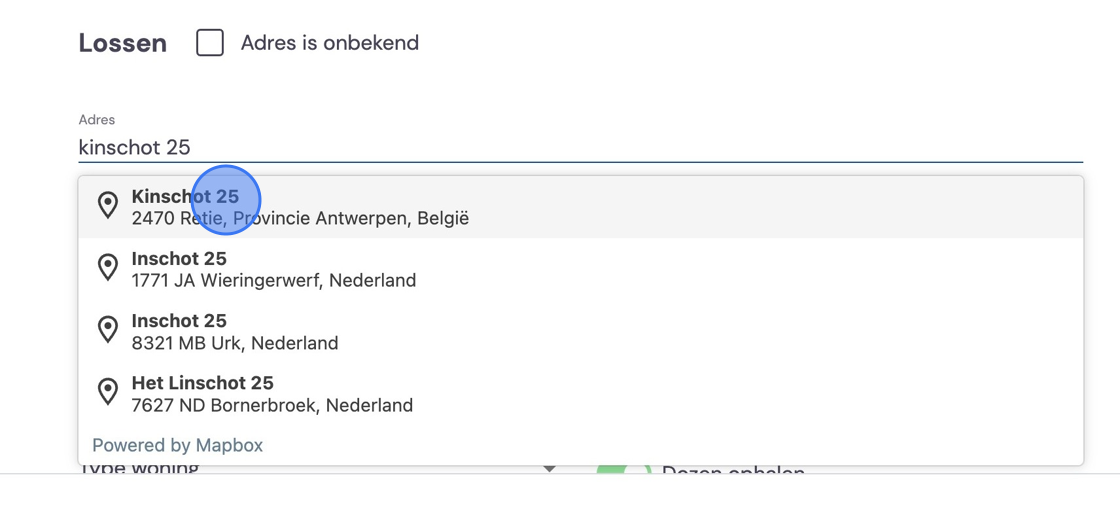The image size is (1120, 513).
Task: Tick the 'Adres is onbekend' checkbox
Action: [210, 43]
